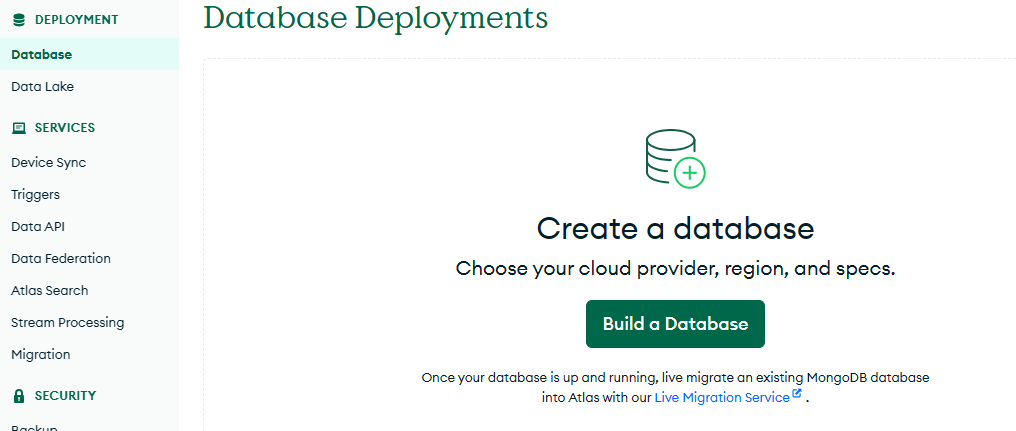1016x431 pixels.
Task: Open the Data Lake sidebar item
Action: (x=89, y=86)
